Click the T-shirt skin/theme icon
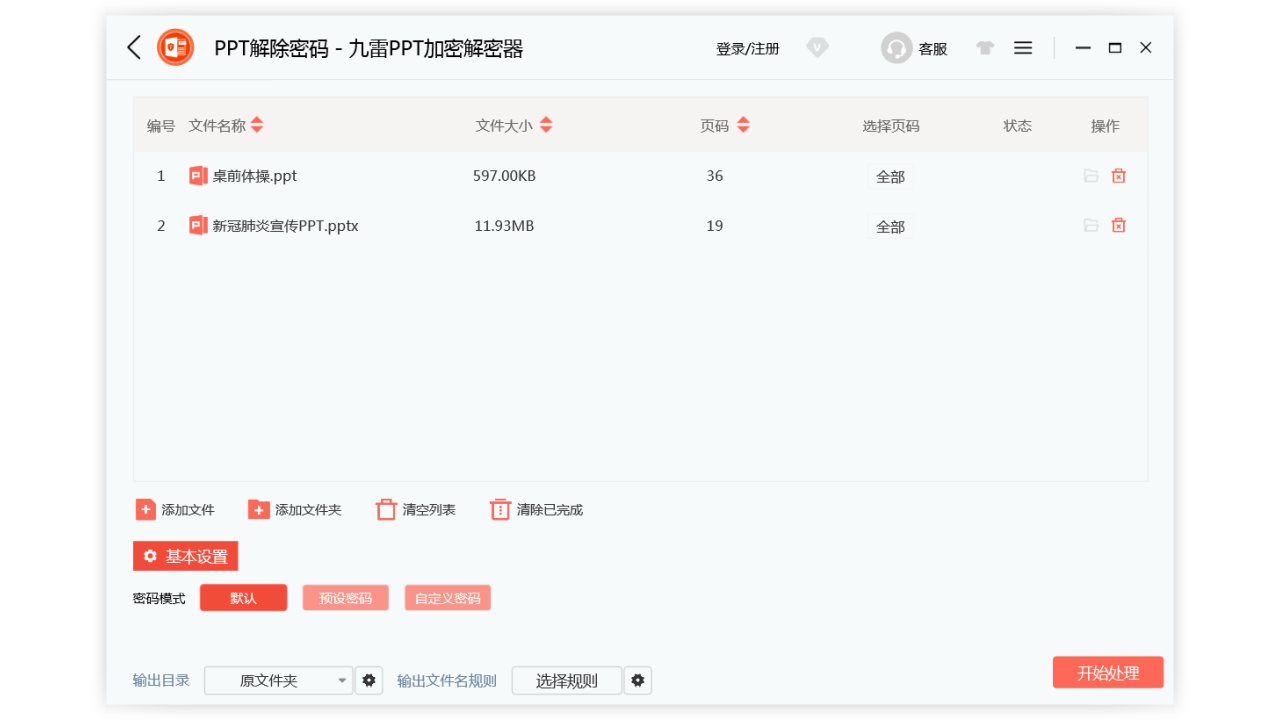Image resolution: width=1280 pixels, height=720 pixels. pos(984,47)
